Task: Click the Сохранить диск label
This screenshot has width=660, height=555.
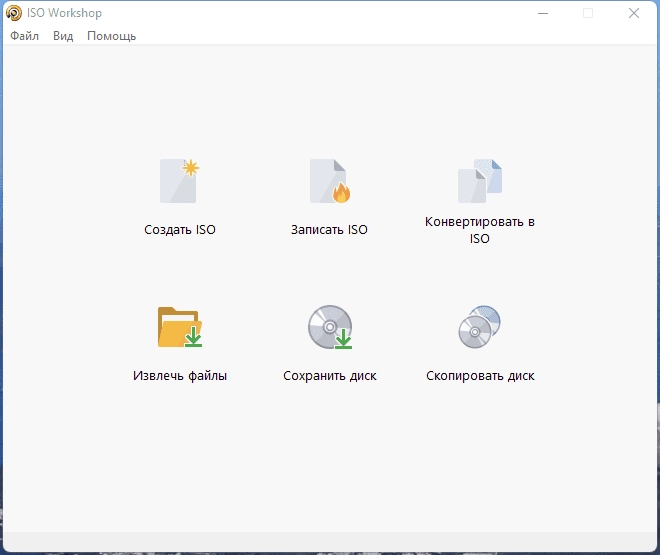Action: [330, 375]
